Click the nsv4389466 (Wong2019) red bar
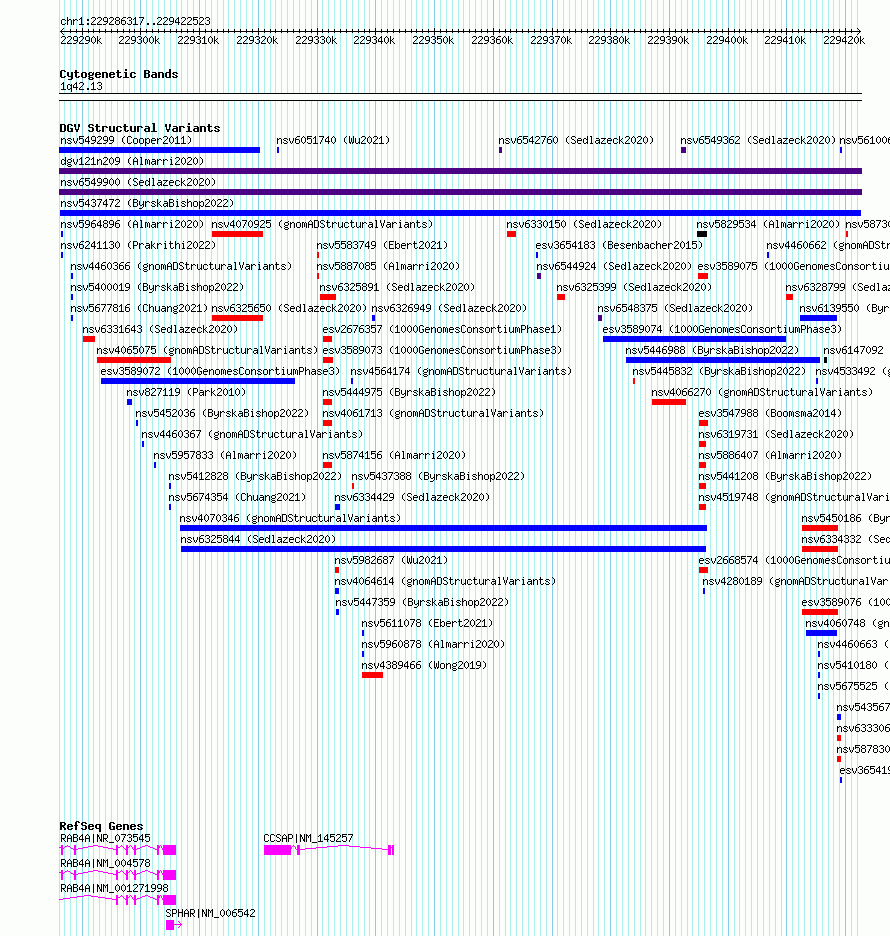Screen dimensions: 890x936 tap(372, 675)
